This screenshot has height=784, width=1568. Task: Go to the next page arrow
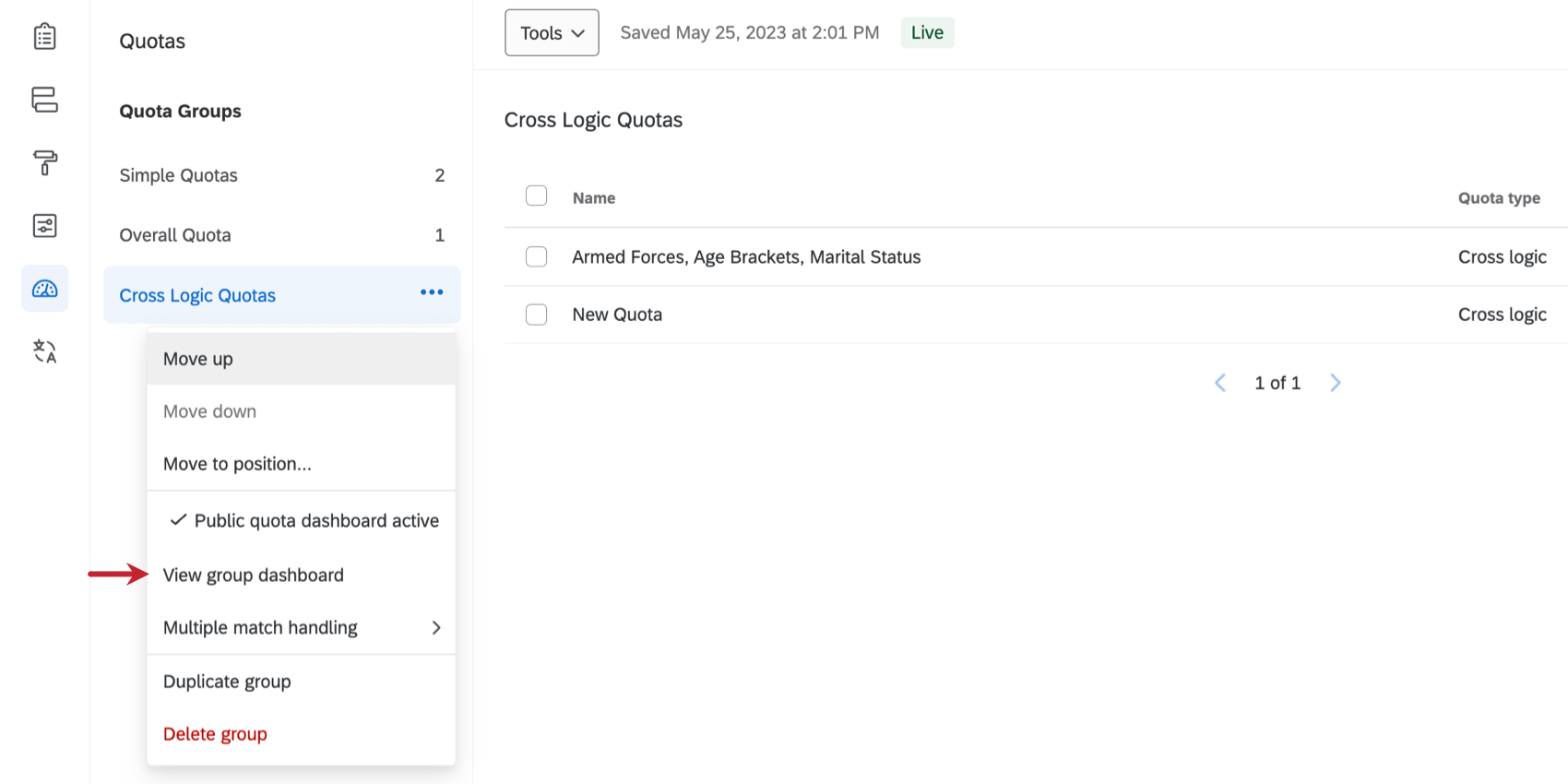point(1335,383)
